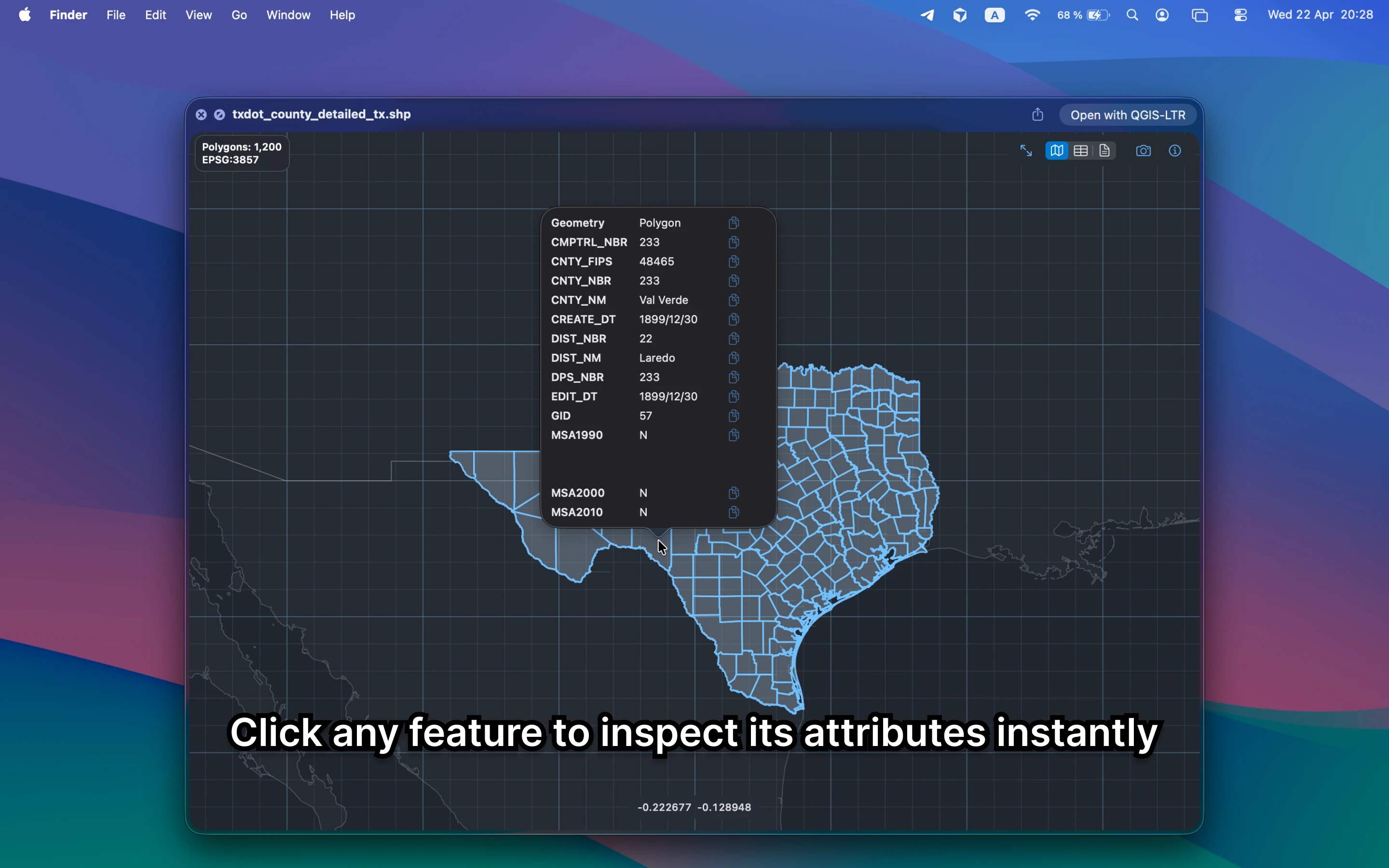Open the Go menu
The height and width of the screenshot is (868, 1389).
239,15
